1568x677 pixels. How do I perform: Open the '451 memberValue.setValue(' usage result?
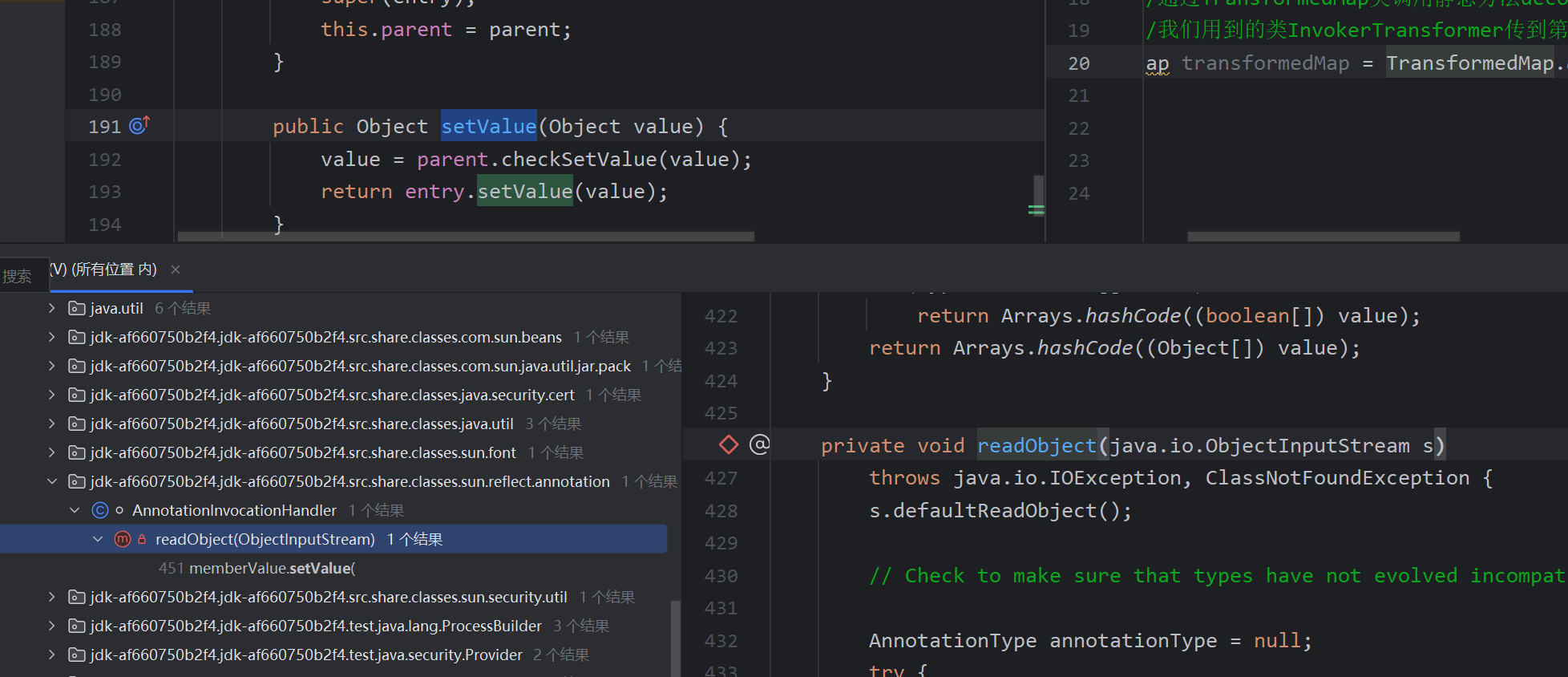(x=257, y=568)
